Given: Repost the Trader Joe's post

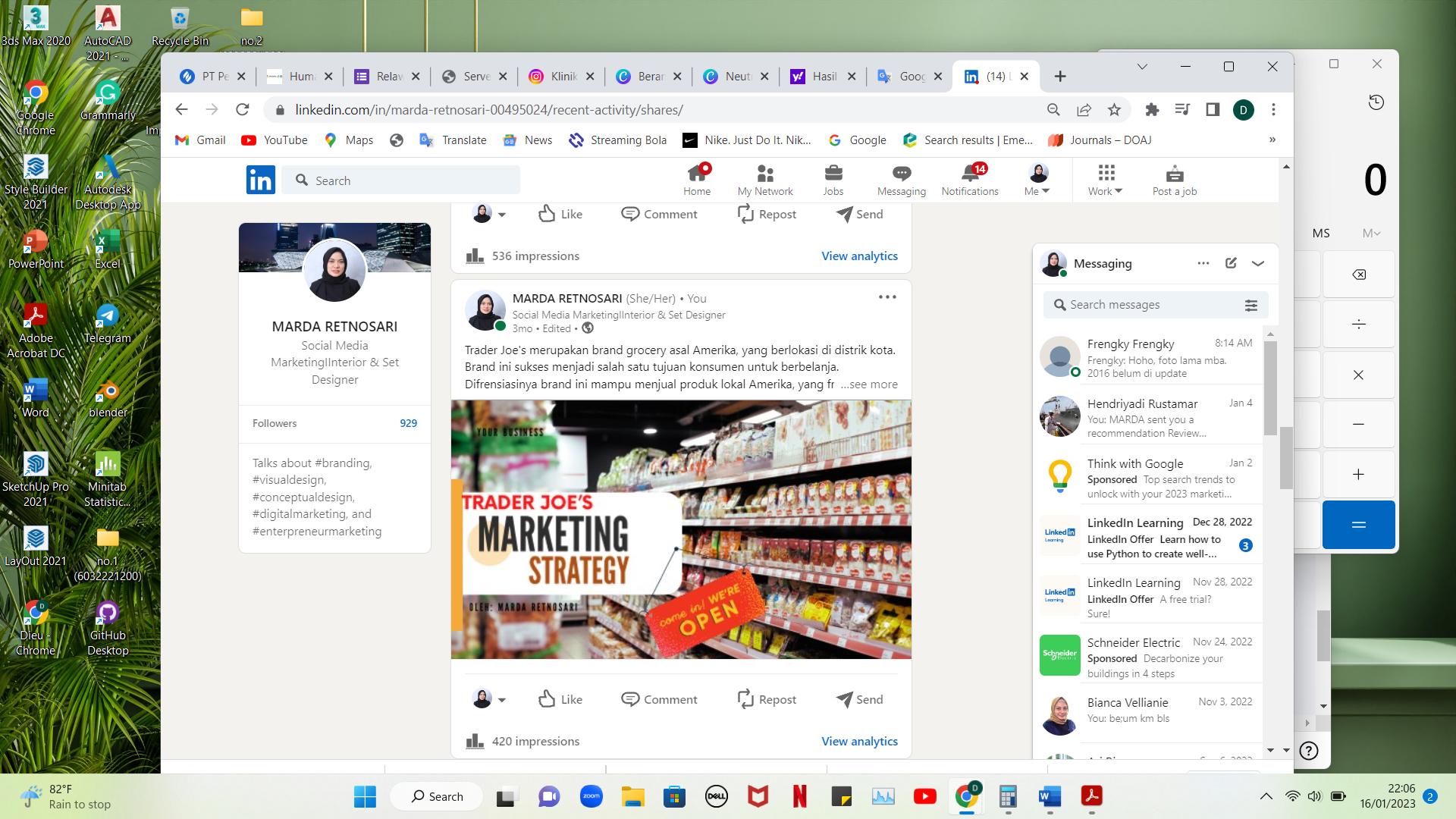Looking at the screenshot, I should (x=766, y=699).
